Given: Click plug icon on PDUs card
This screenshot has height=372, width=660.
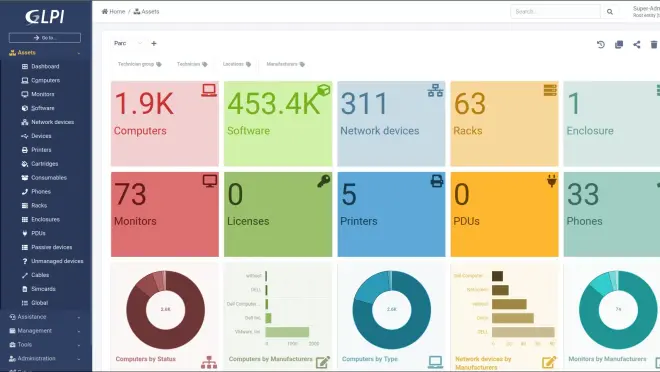Looking at the screenshot, I should (552, 181).
